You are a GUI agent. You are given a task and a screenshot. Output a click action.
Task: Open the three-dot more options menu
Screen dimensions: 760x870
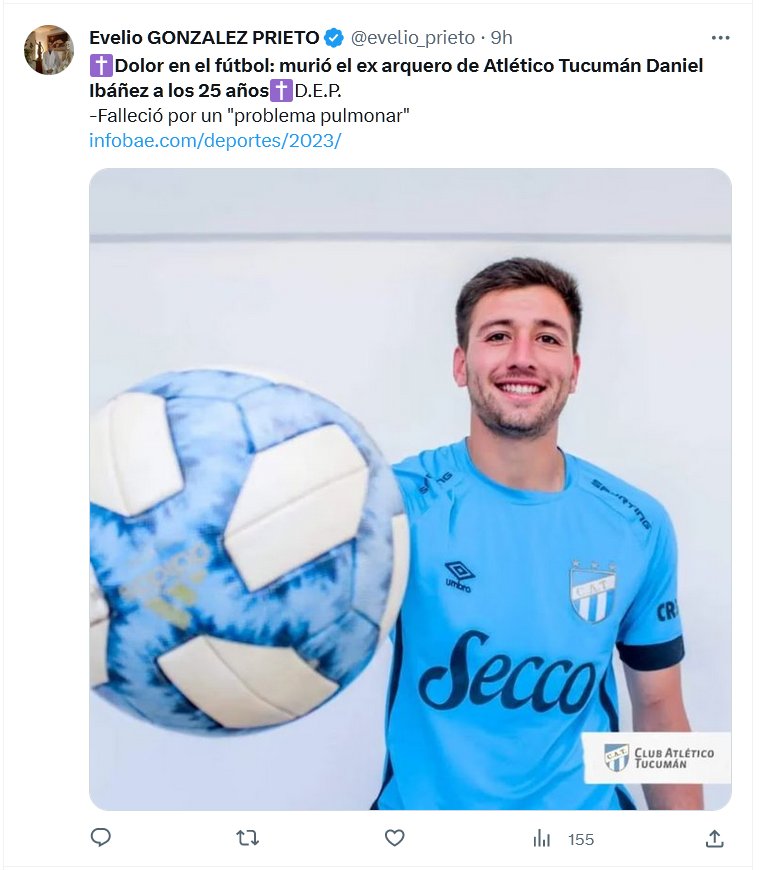(x=720, y=38)
